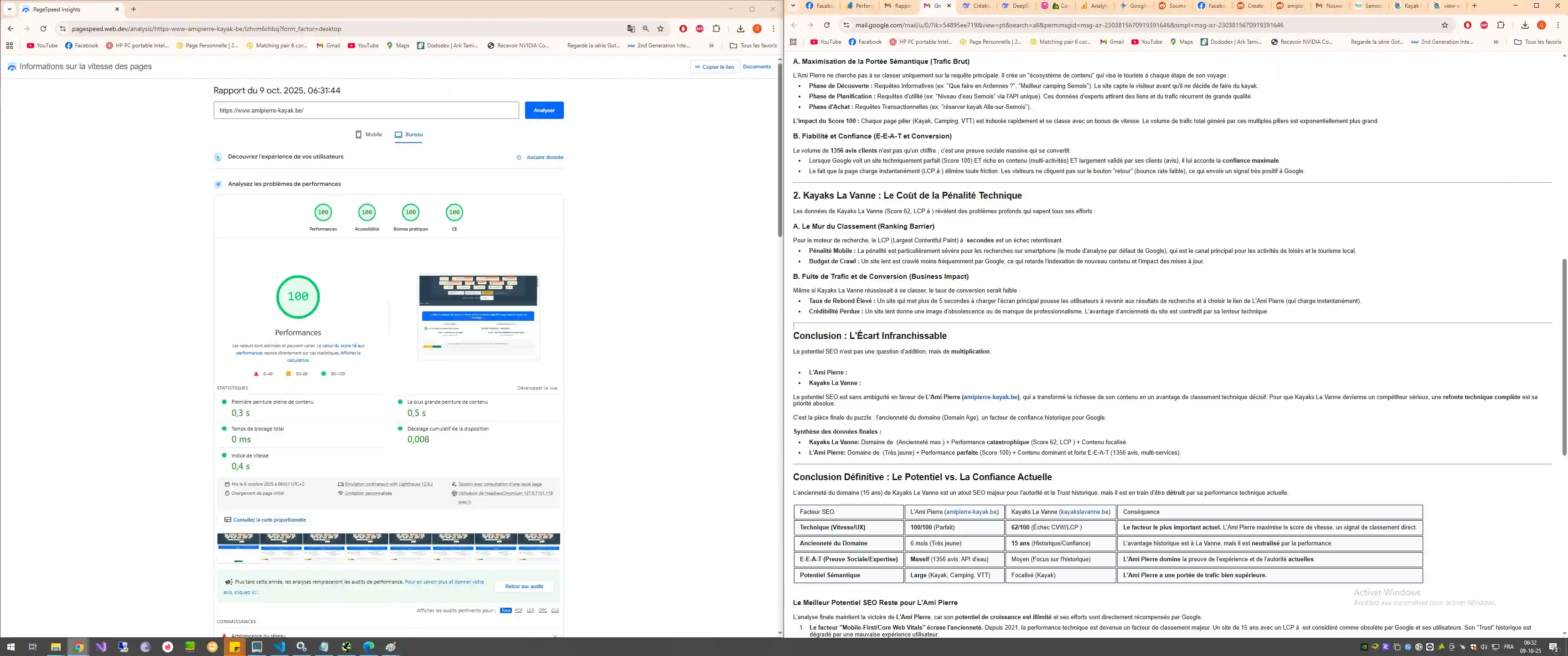Bookmark the PageSpeed page with star icon
Screen dimensions: 1568x656
click(660, 29)
